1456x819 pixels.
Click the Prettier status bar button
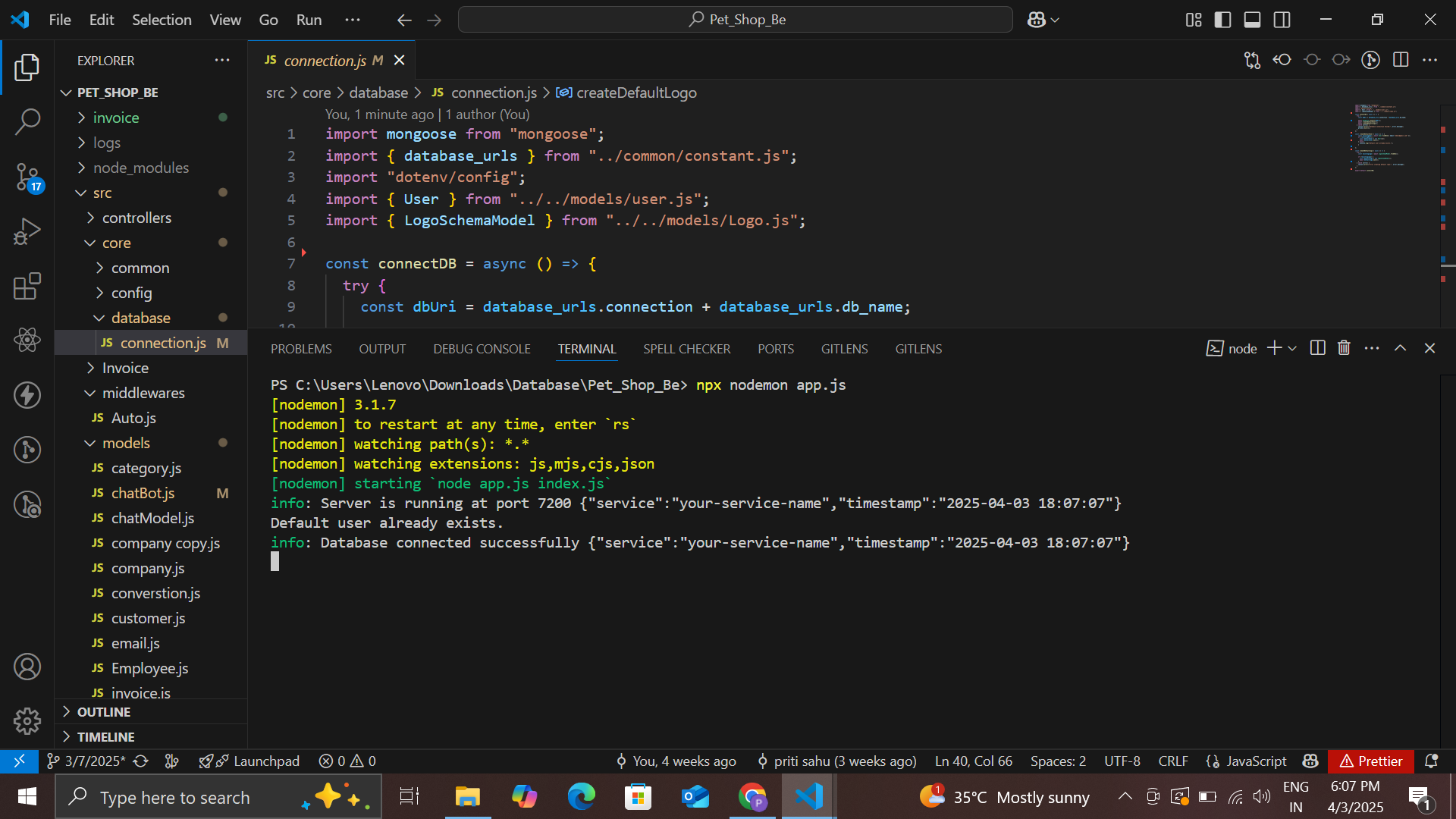[1371, 761]
